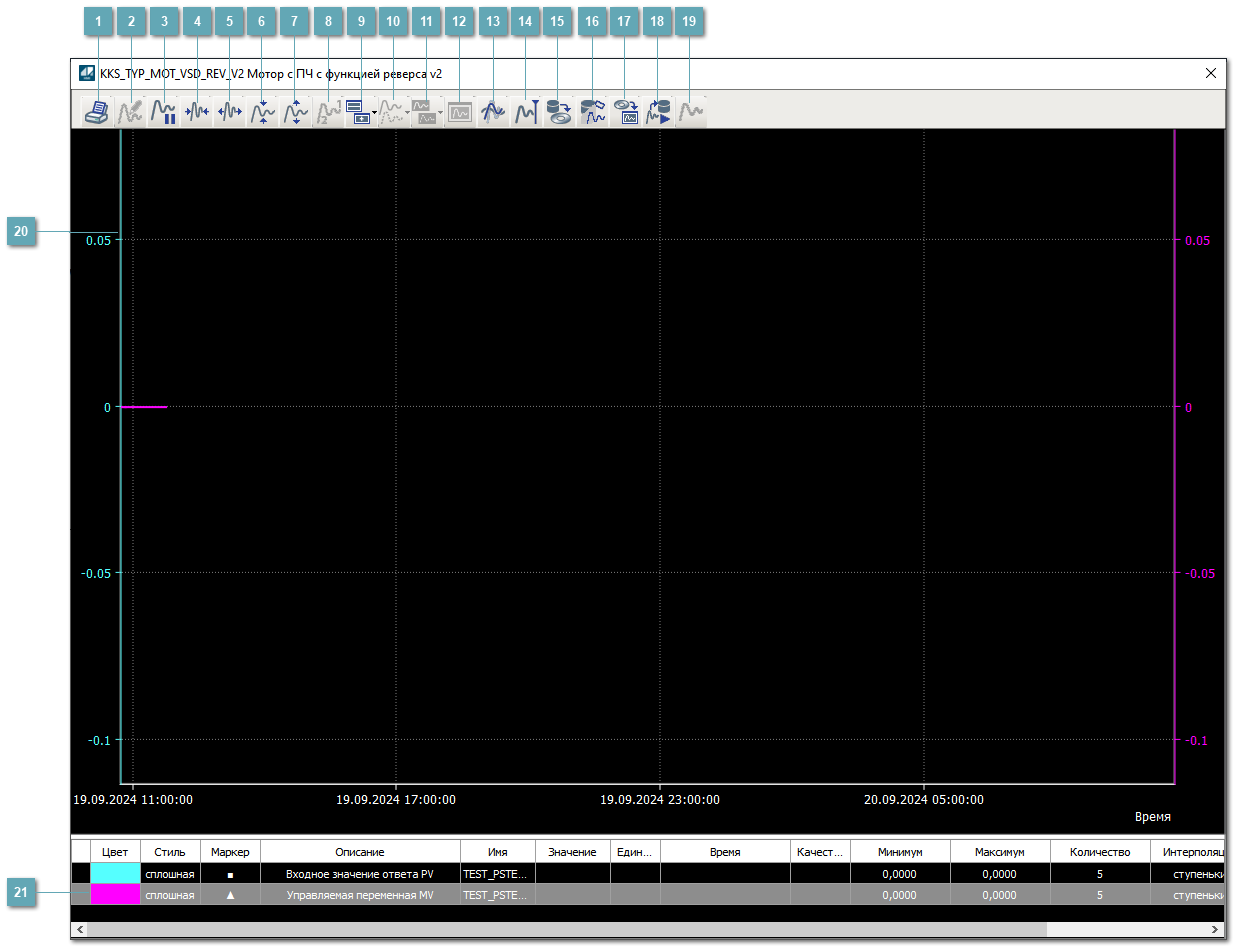This screenshot has height=949, width=1236.
Task: Click the print trend icon
Action: click(97, 112)
